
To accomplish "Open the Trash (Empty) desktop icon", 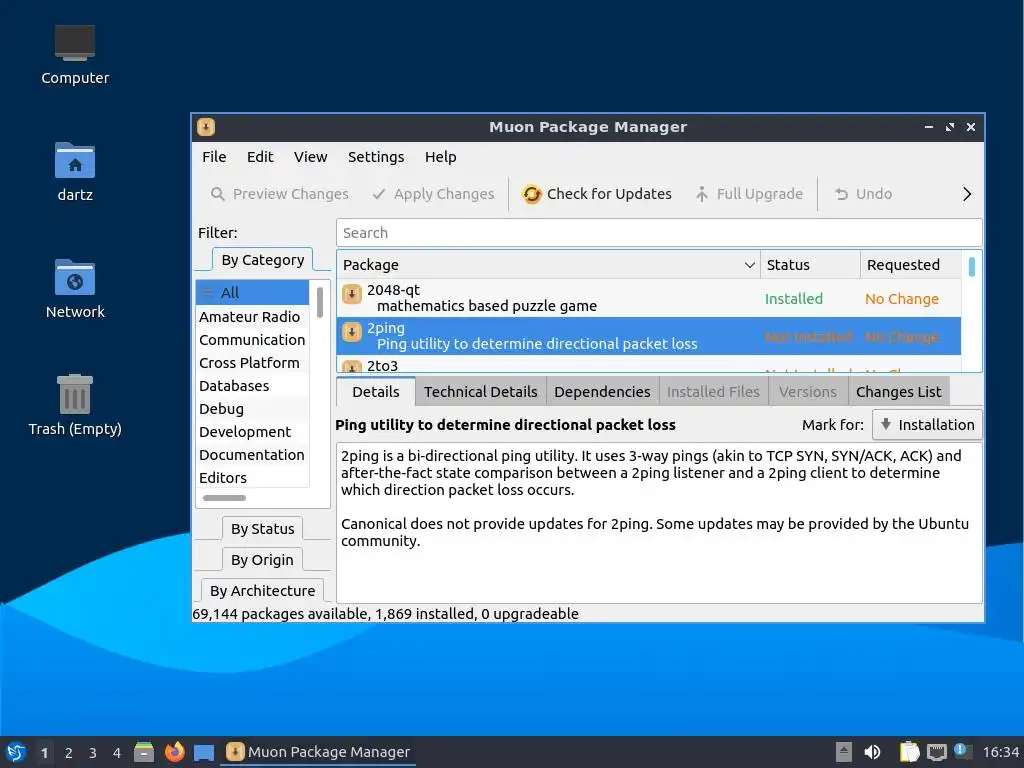I will point(74,394).
